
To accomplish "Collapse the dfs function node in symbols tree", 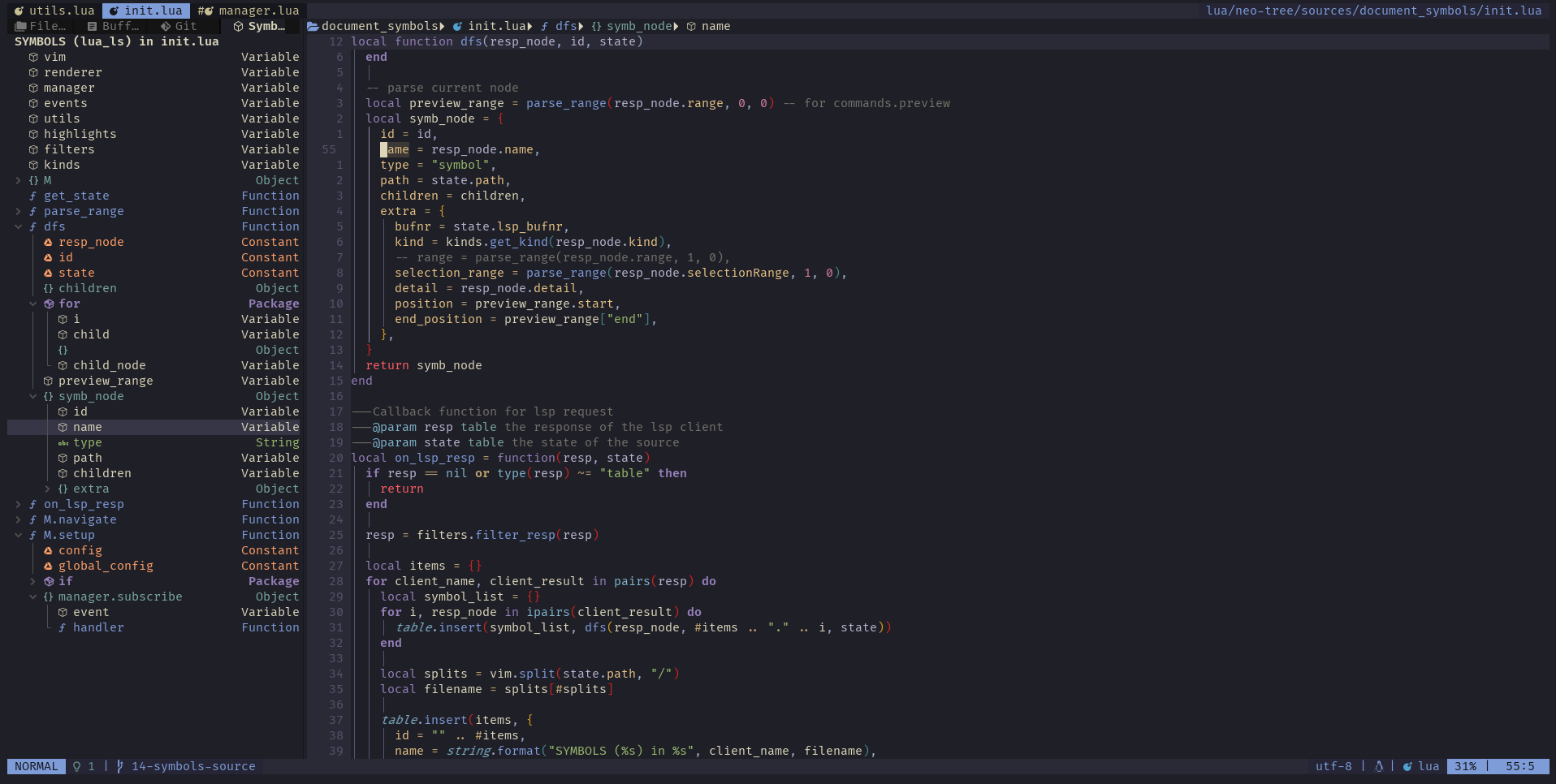I will pyautogui.click(x=18, y=226).
